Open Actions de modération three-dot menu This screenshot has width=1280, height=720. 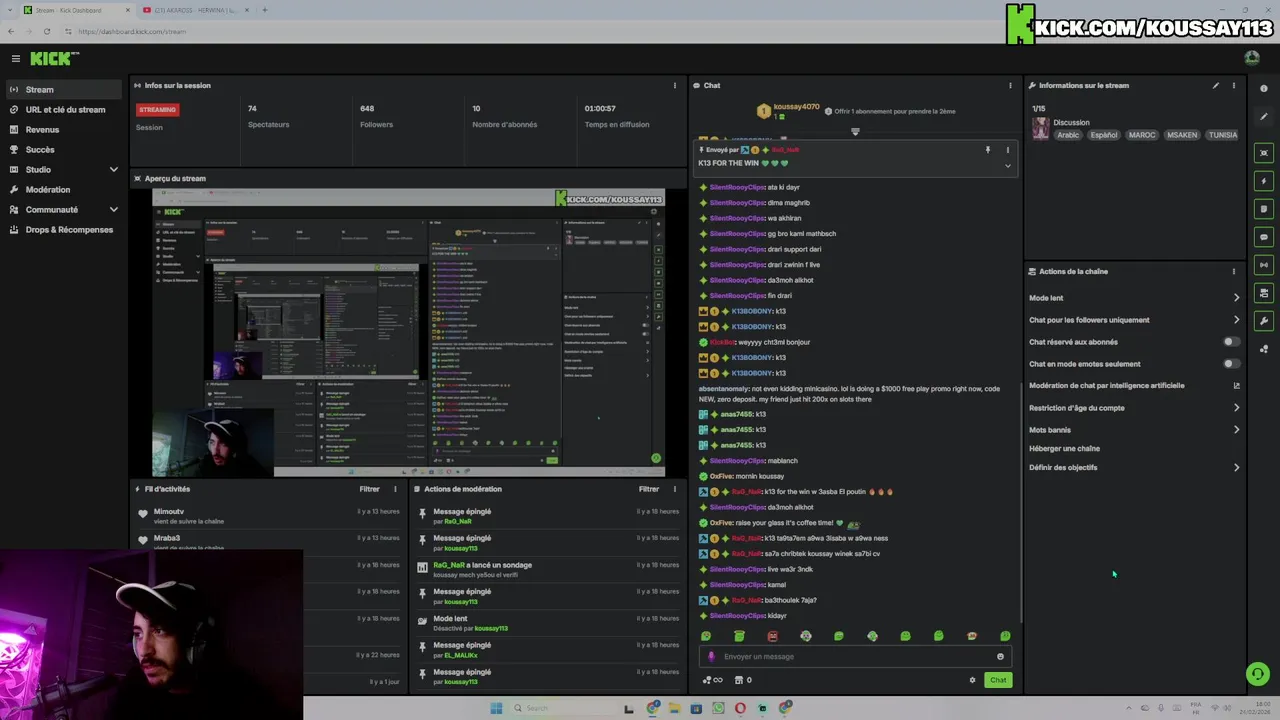point(674,489)
